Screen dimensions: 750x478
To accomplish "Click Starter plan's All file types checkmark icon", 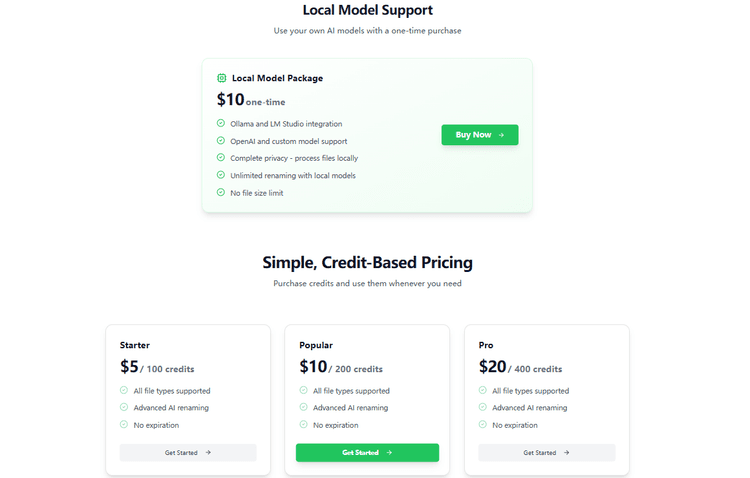I will click(124, 391).
